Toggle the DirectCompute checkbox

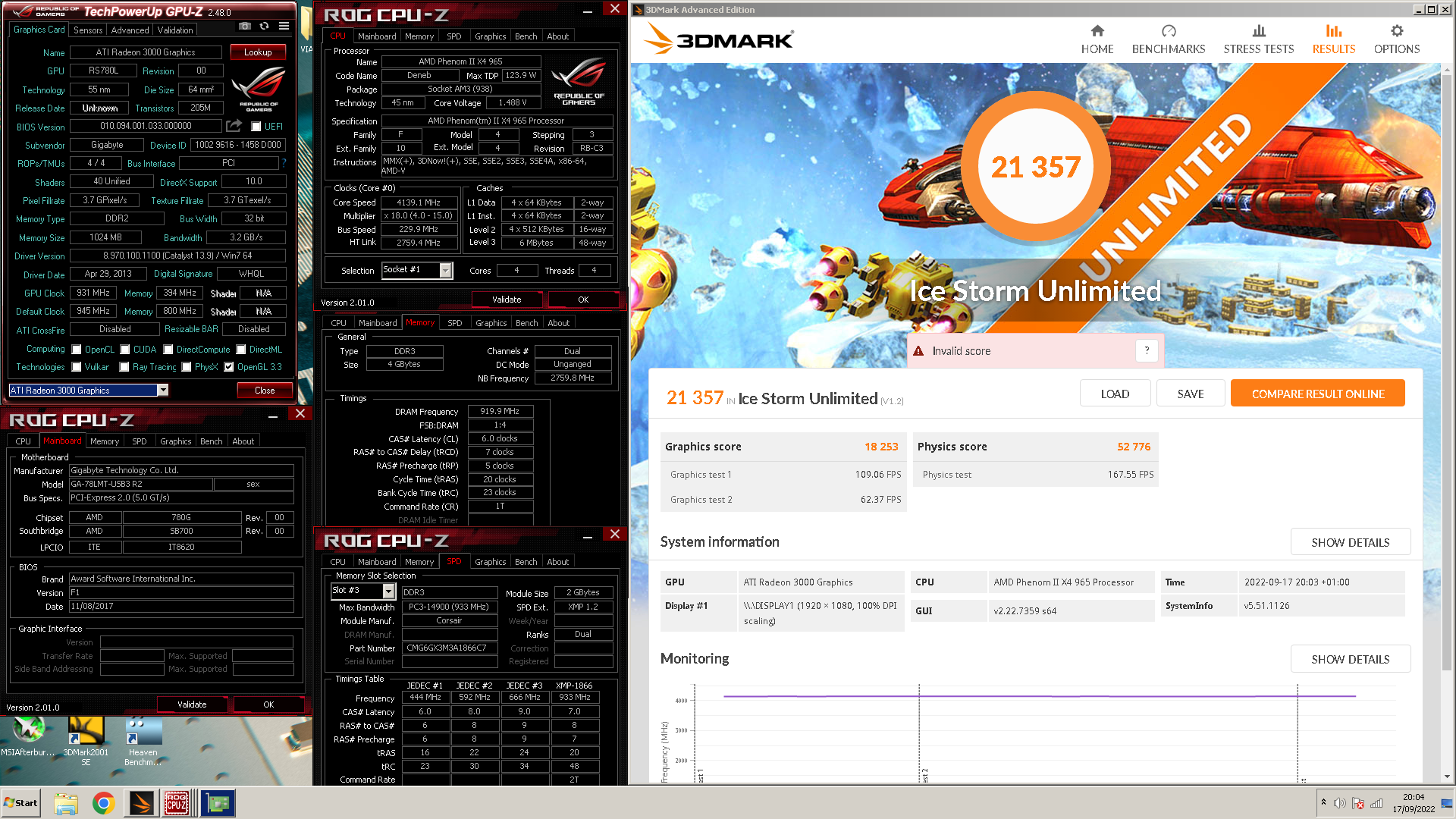(x=168, y=350)
